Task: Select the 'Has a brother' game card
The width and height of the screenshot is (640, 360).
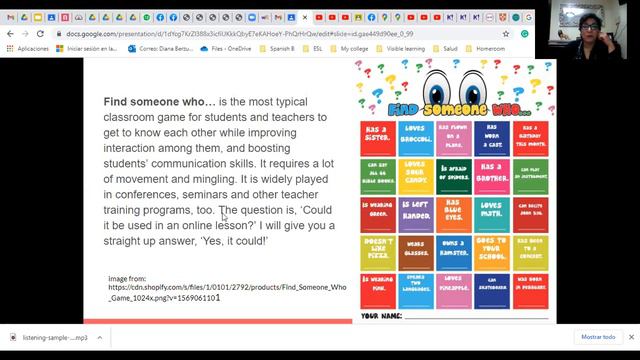Action: click(x=492, y=177)
